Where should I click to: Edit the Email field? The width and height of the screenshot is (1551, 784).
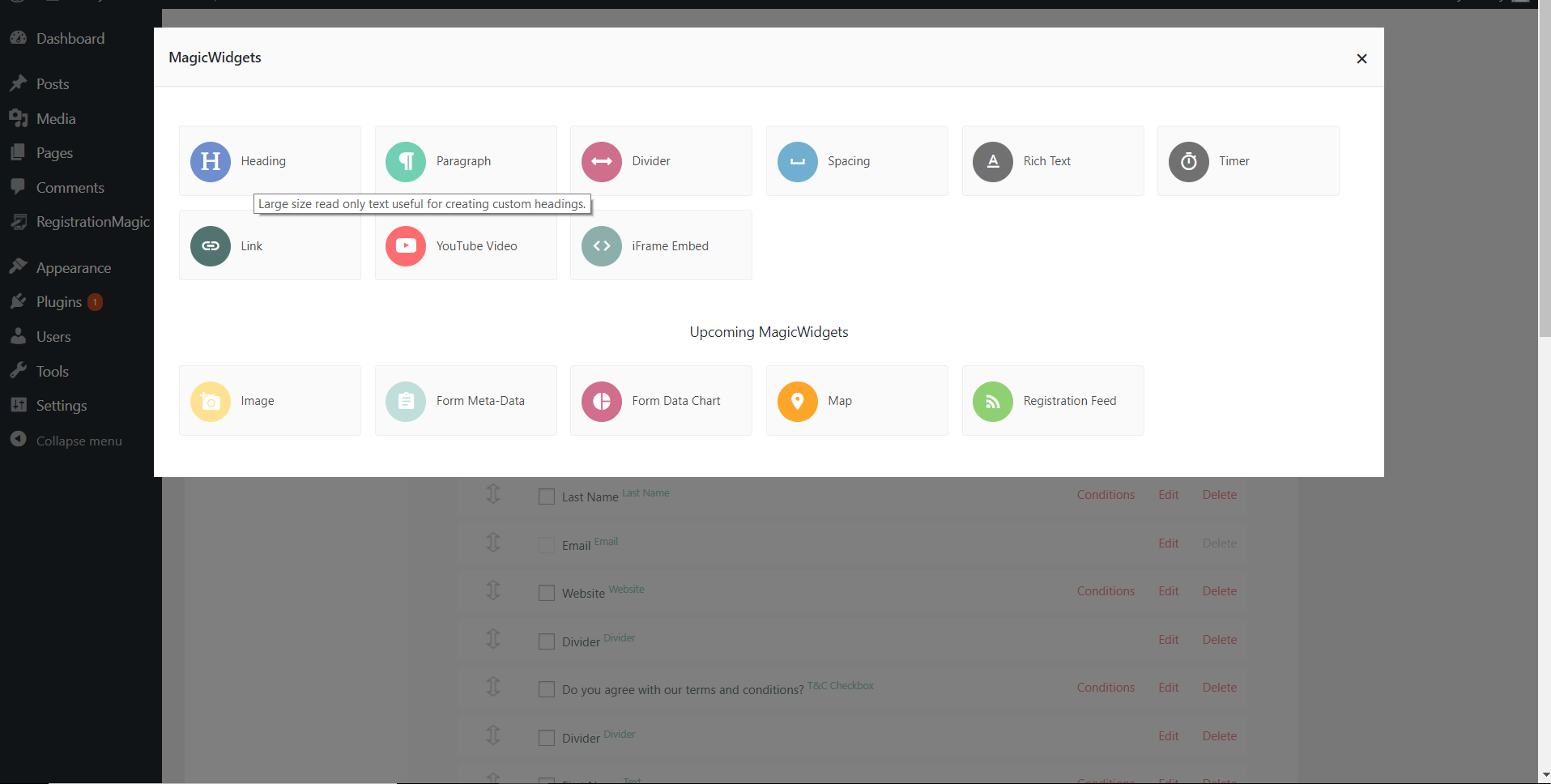point(1168,543)
